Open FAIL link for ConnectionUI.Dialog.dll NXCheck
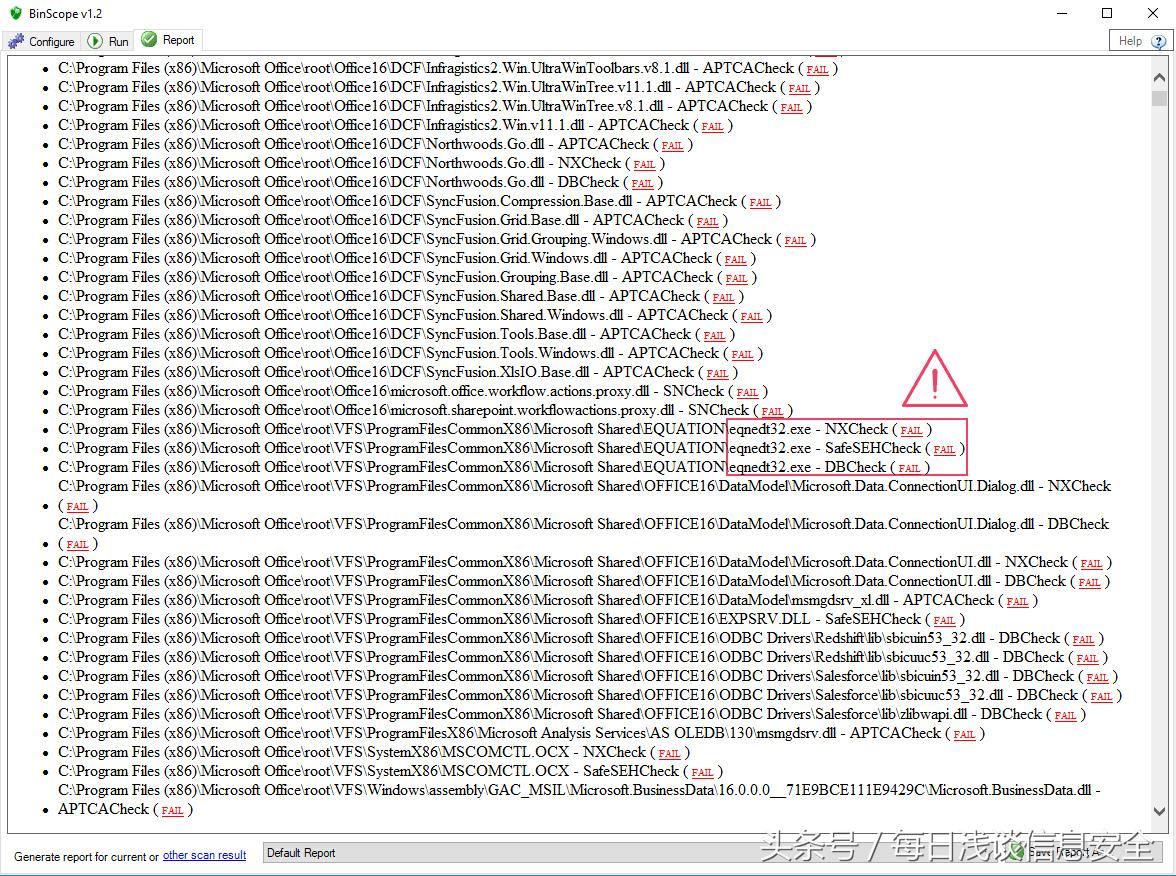 pyautogui.click(x=77, y=507)
